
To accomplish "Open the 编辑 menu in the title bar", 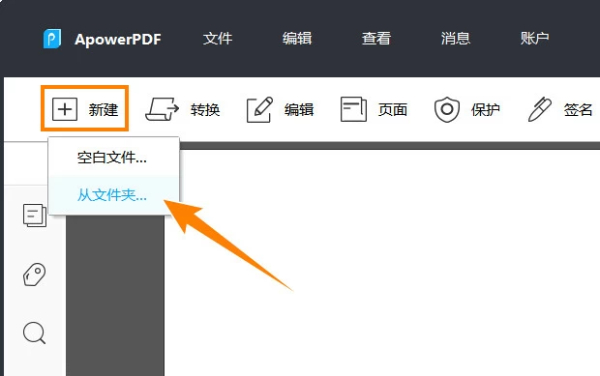I will (297, 39).
